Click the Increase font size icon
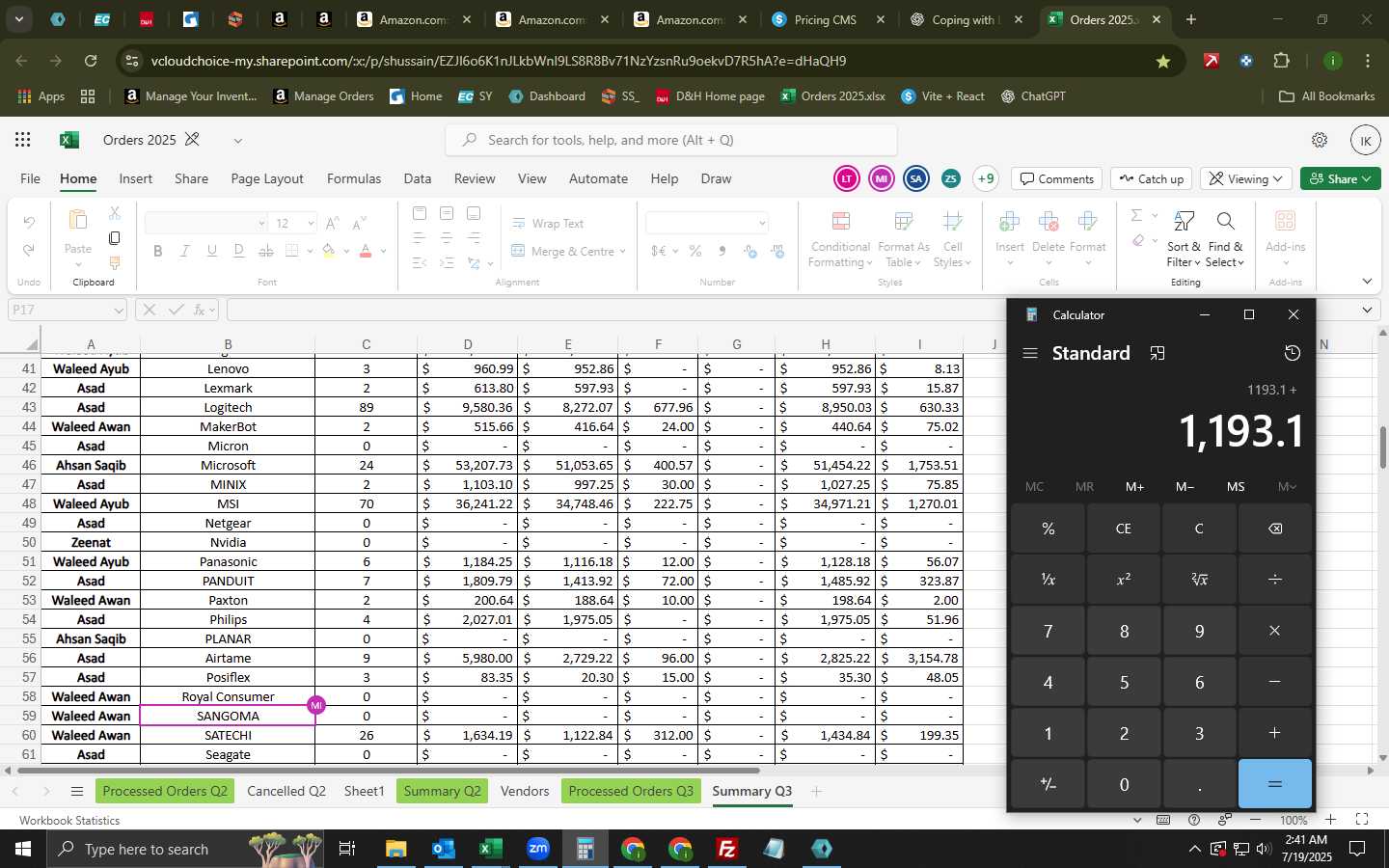 [332, 224]
